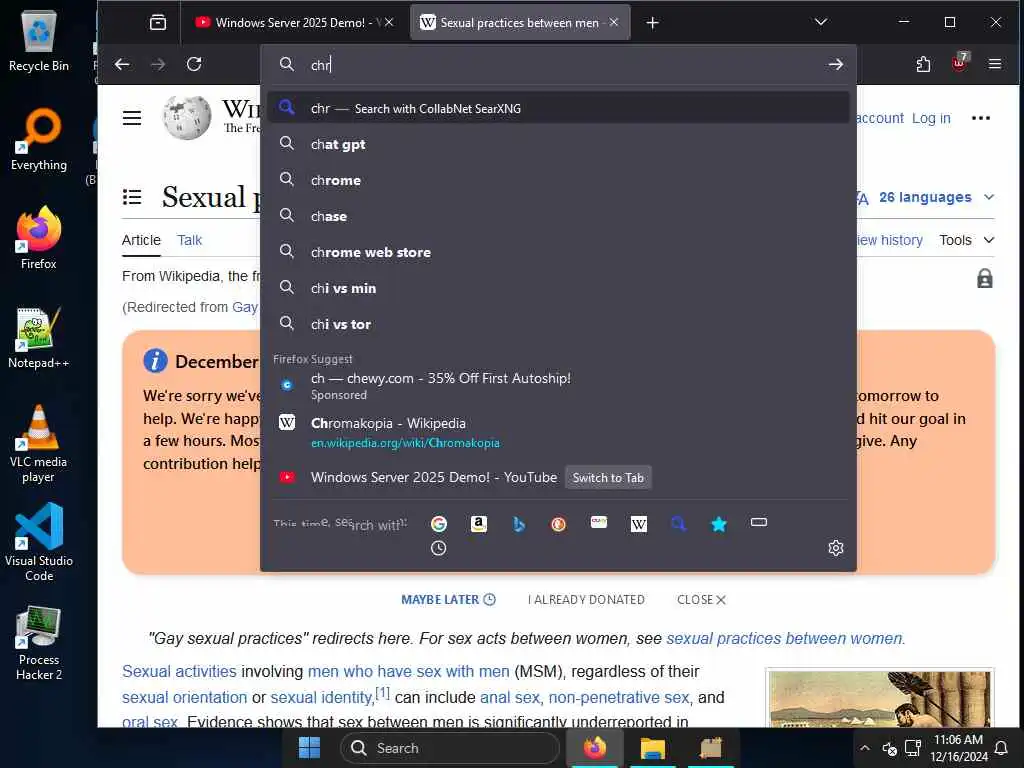
Task: Click the Log in link
Action: tap(931, 118)
